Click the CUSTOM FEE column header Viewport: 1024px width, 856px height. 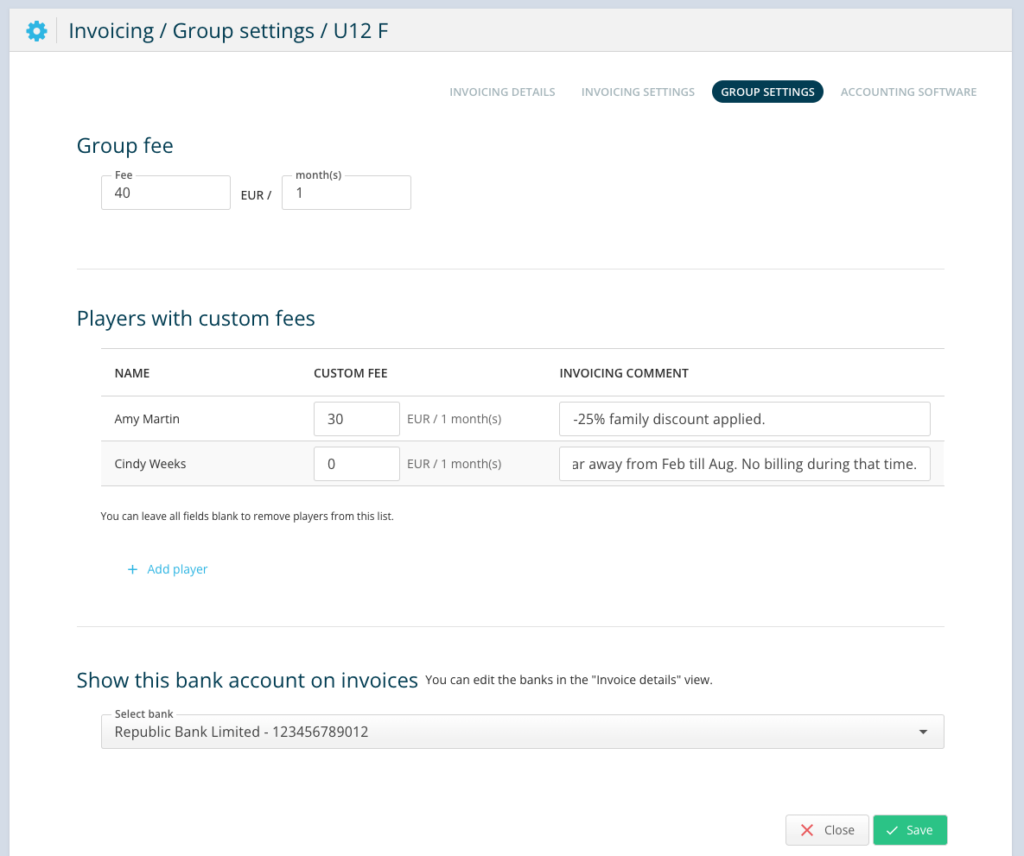(350, 373)
